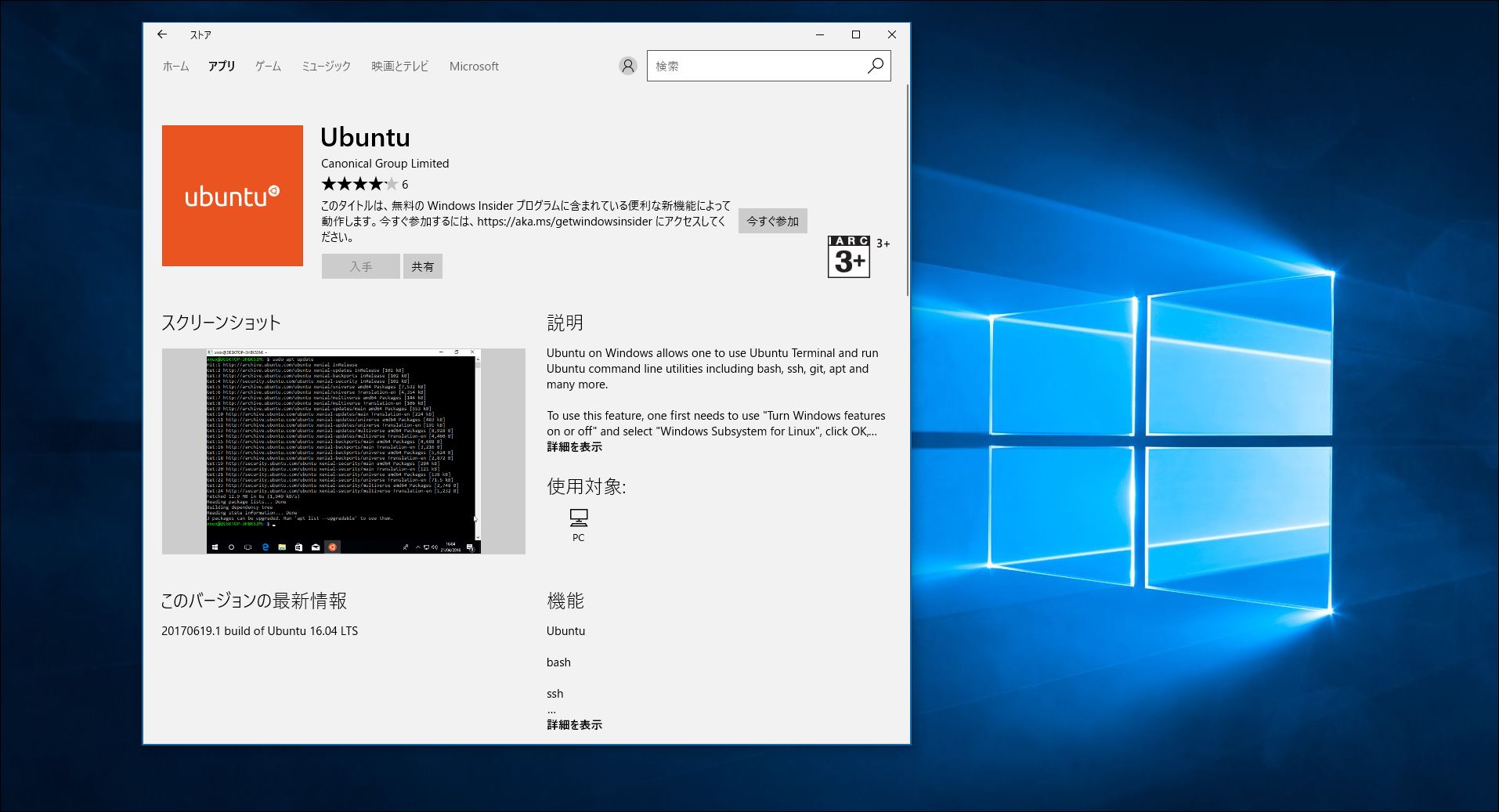Click 詳細を表示 under the 説明 section
1499x812 pixels.
(573, 446)
